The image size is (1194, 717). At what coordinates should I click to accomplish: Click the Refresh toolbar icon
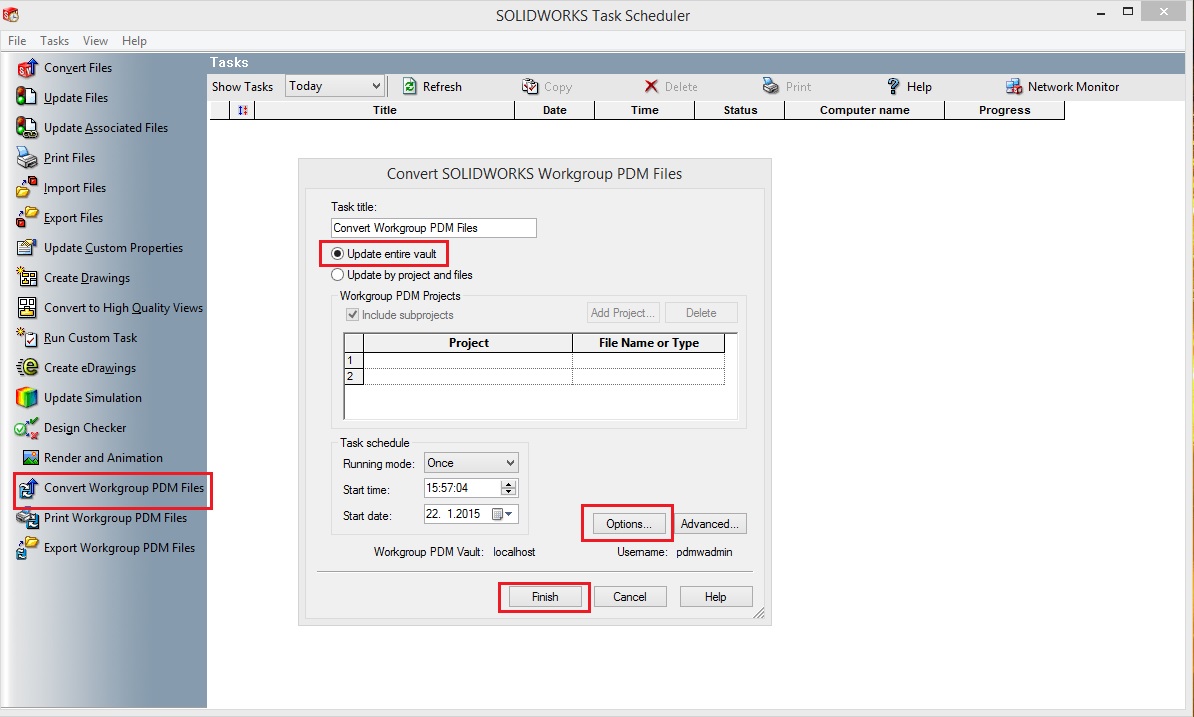click(410, 87)
